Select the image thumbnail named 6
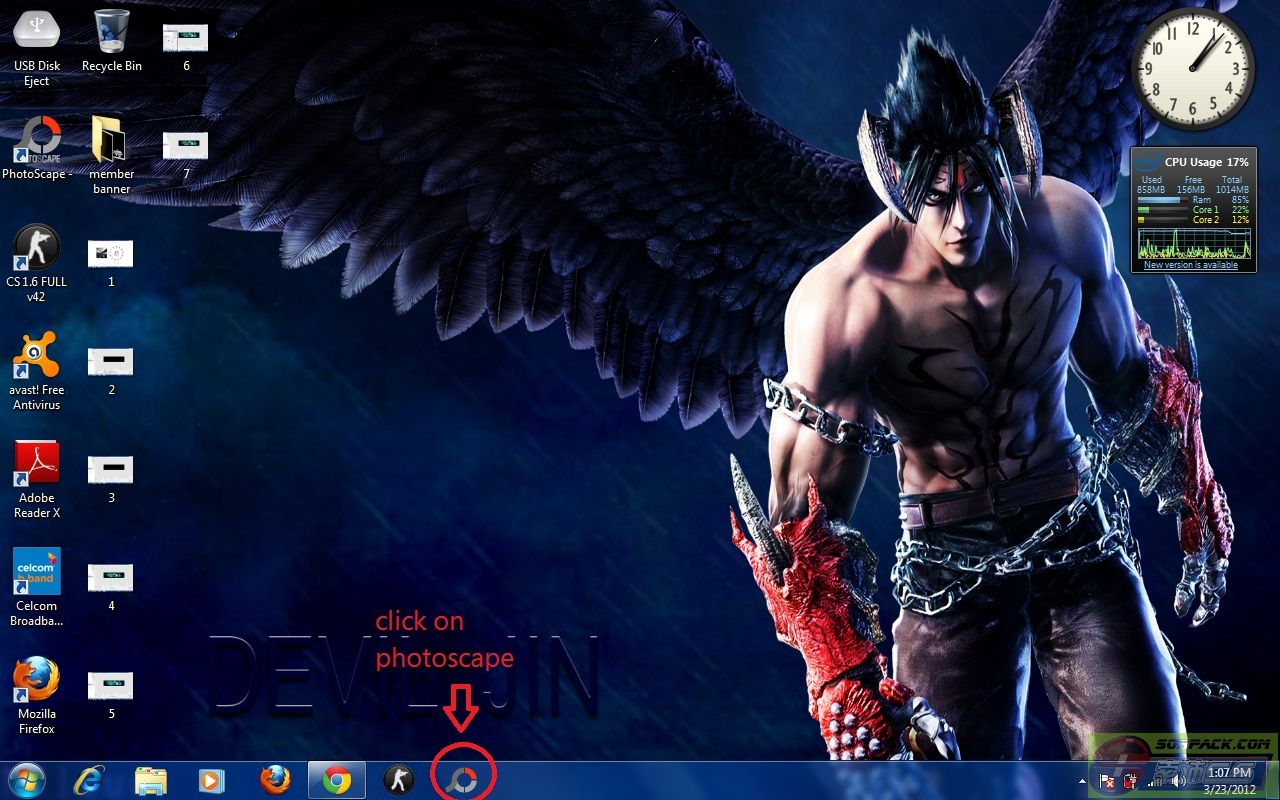Screen dimensions: 1280x800 pos(185,38)
